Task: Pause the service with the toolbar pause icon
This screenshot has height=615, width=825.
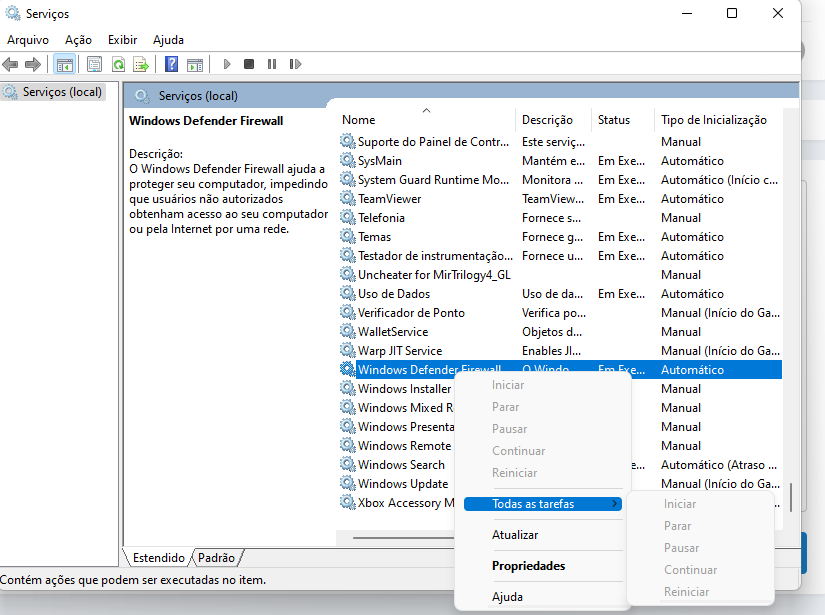Action: click(272, 64)
